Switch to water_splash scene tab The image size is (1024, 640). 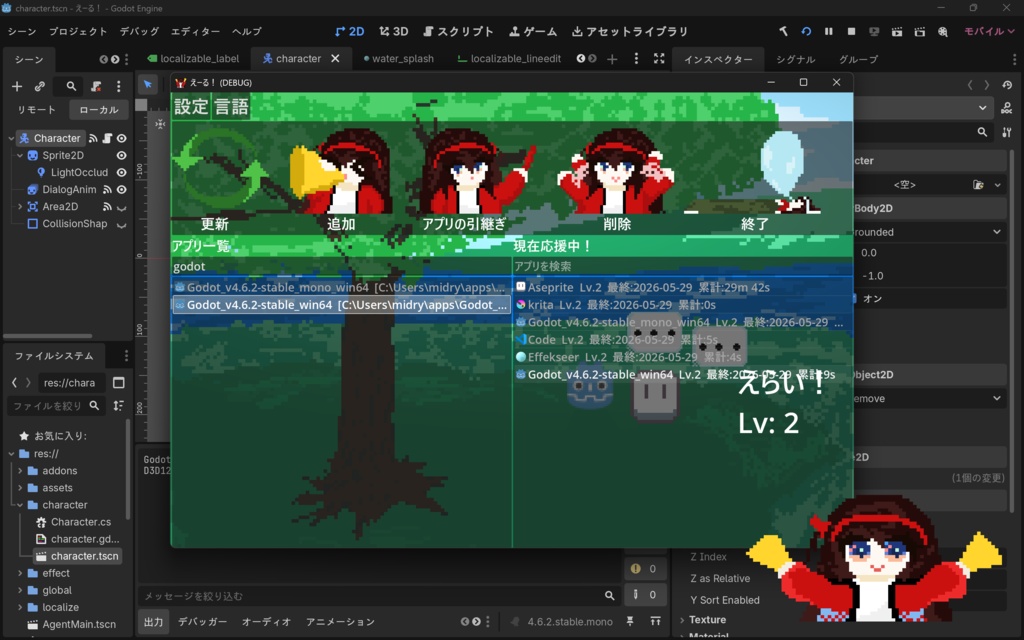click(398, 59)
